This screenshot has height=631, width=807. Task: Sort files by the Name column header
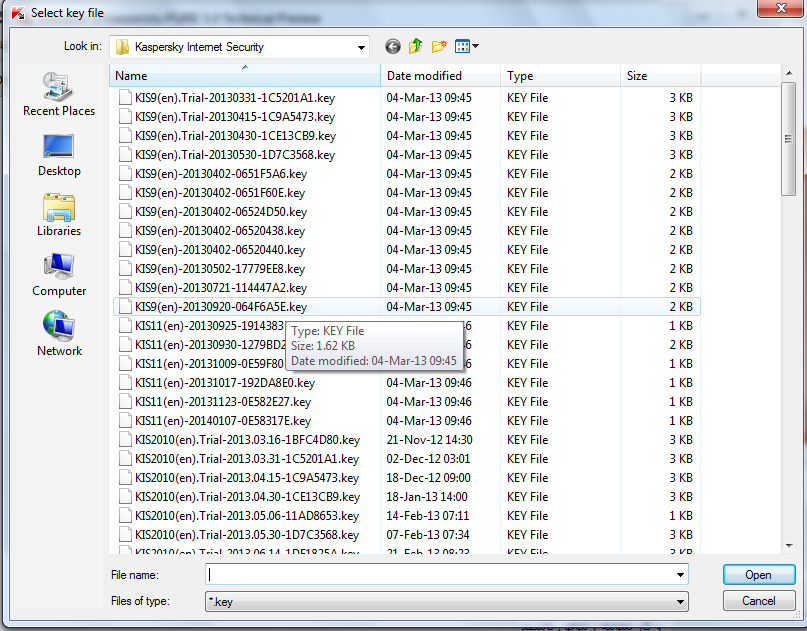pos(245,76)
